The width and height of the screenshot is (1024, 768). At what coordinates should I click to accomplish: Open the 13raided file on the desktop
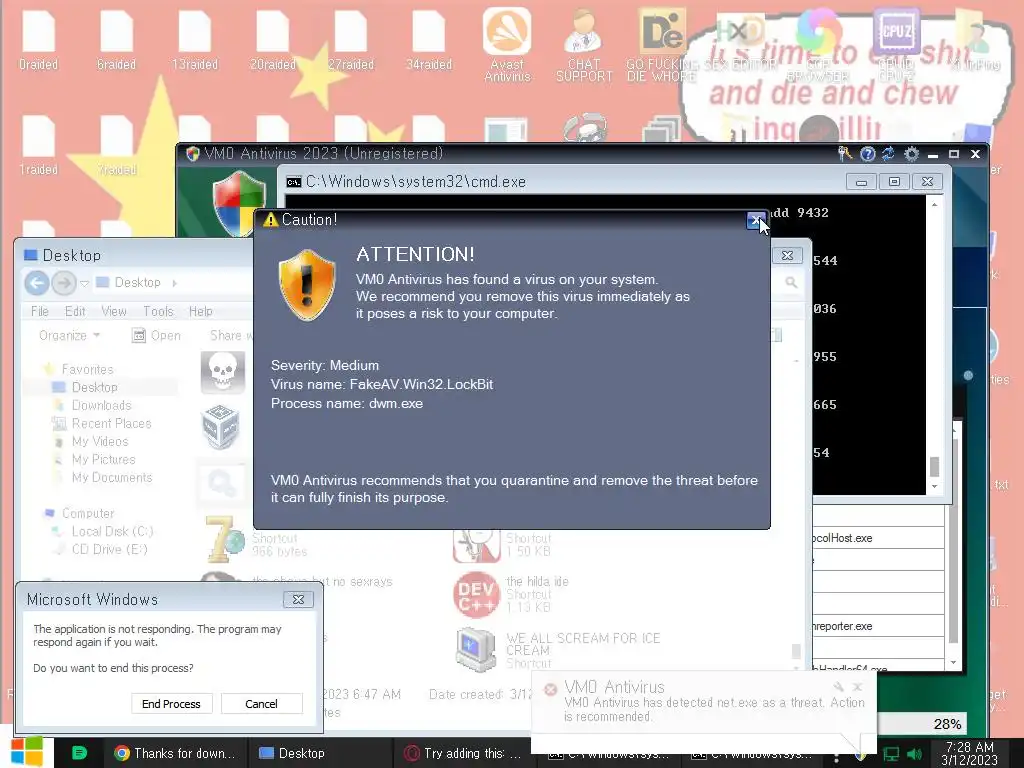click(195, 40)
